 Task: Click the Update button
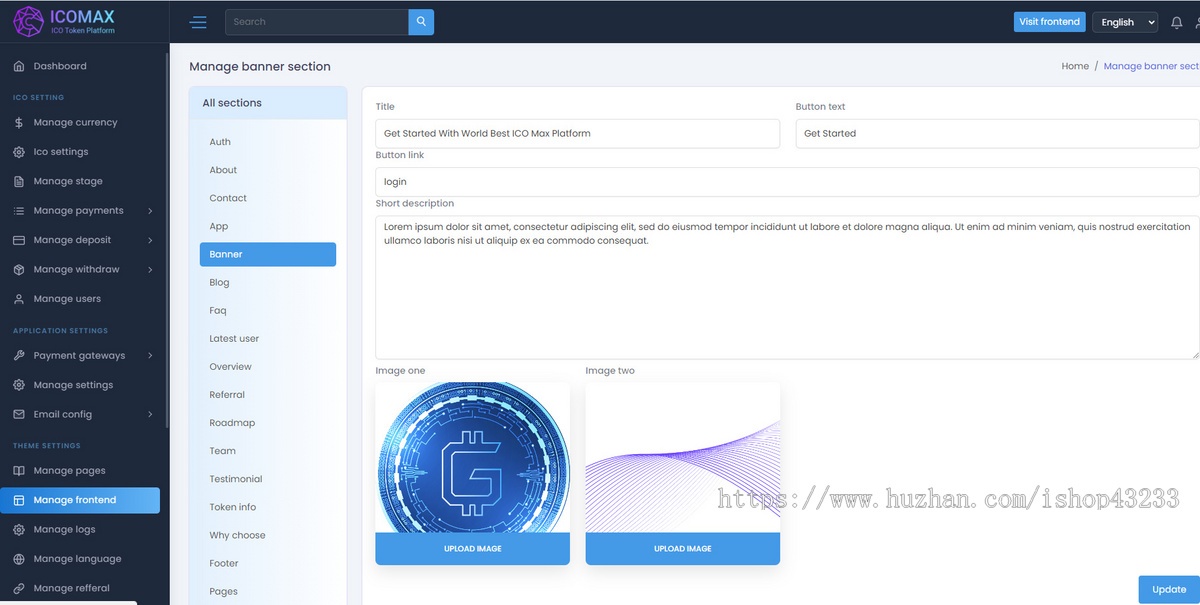(x=1168, y=589)
